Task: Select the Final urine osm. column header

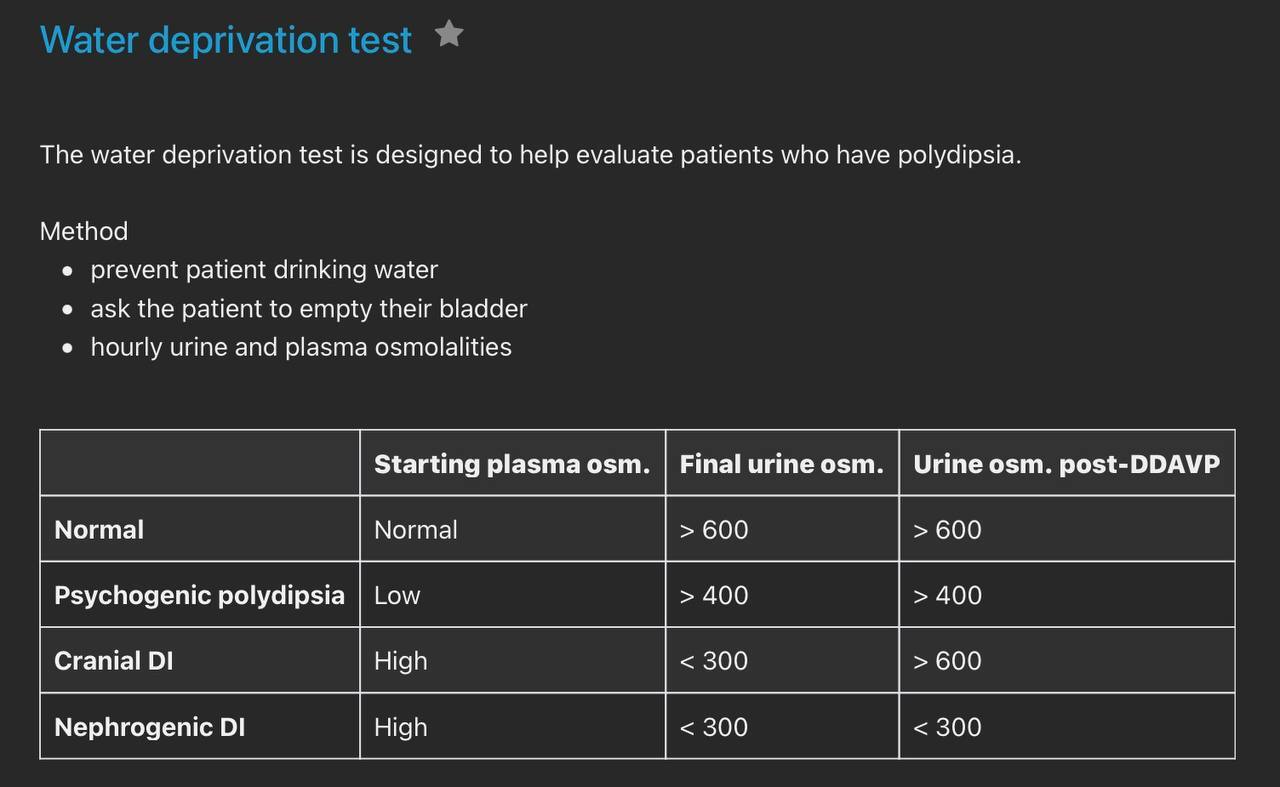Action: pyautogui.click(x=782, y=464)
